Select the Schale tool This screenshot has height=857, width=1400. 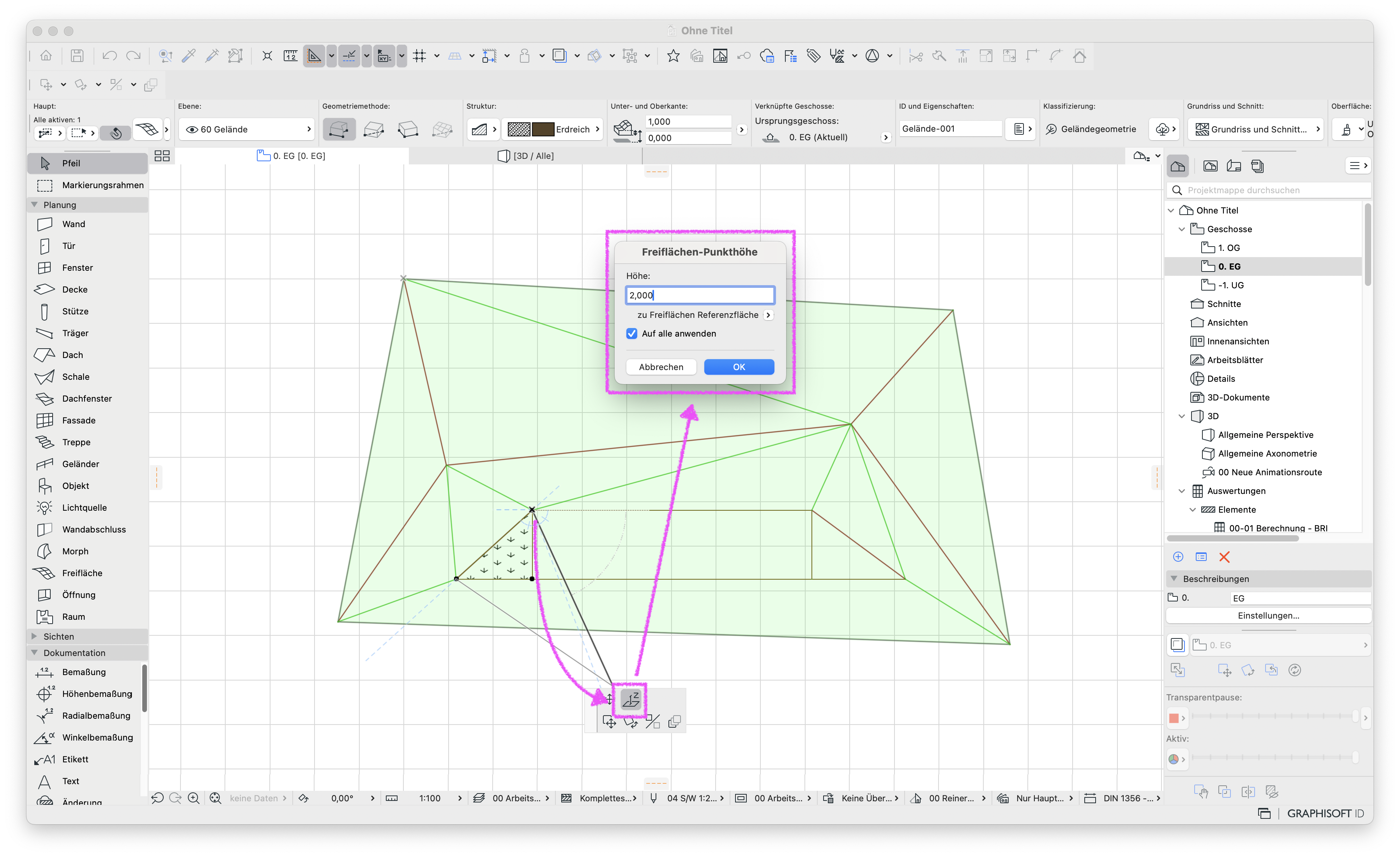pos(88,377)
